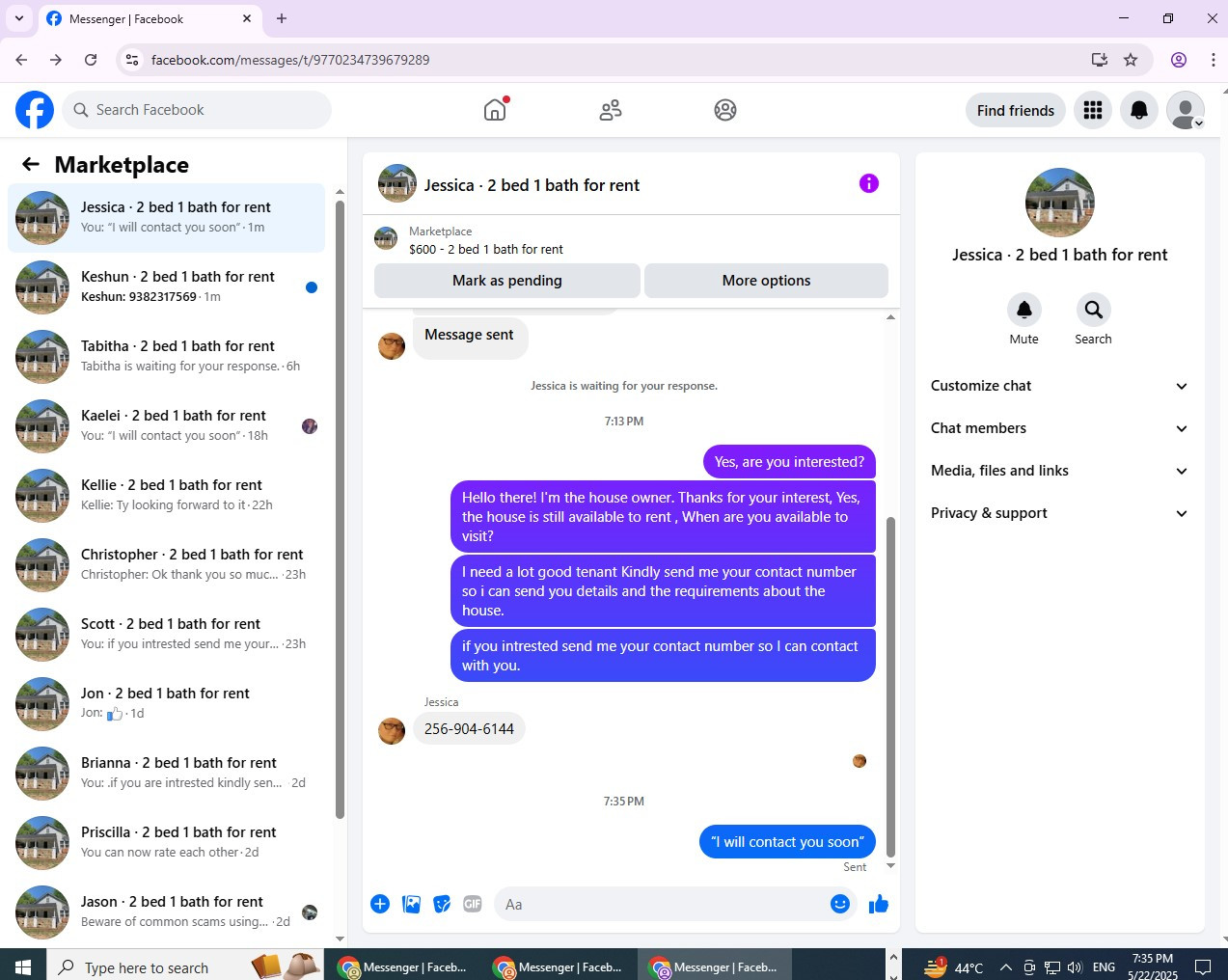Open Kellie conversation in list

tap(166, 496)
